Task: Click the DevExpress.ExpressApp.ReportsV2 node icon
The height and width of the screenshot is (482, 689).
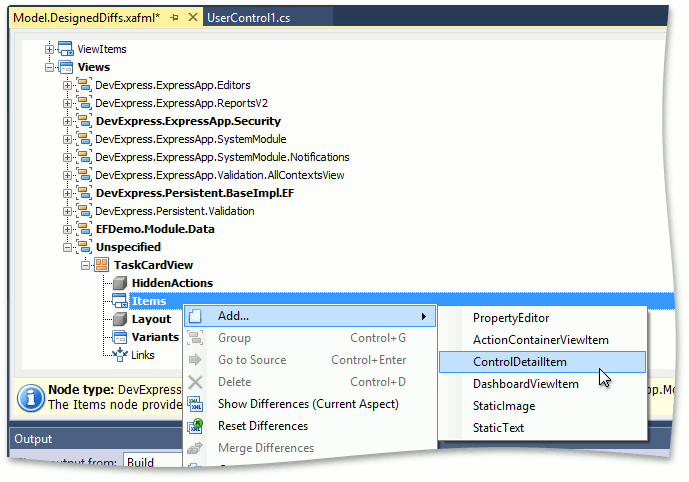Action: pyautogui.click(x=83, y=103)
